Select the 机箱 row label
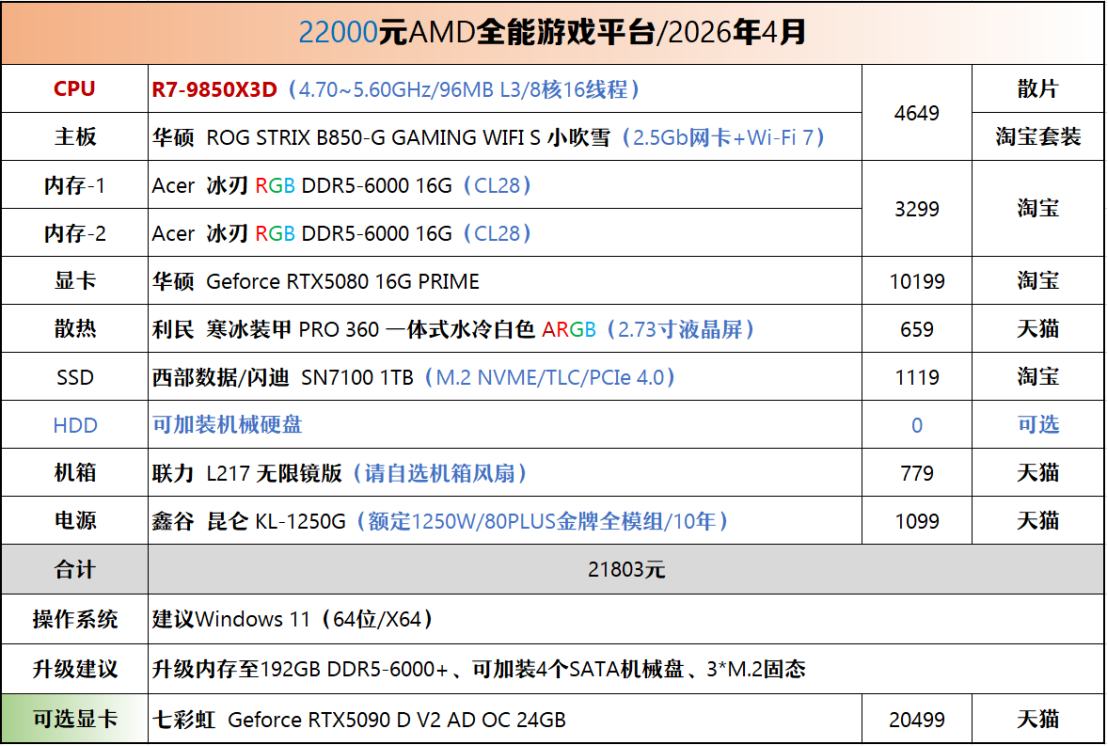 point(74,473)
